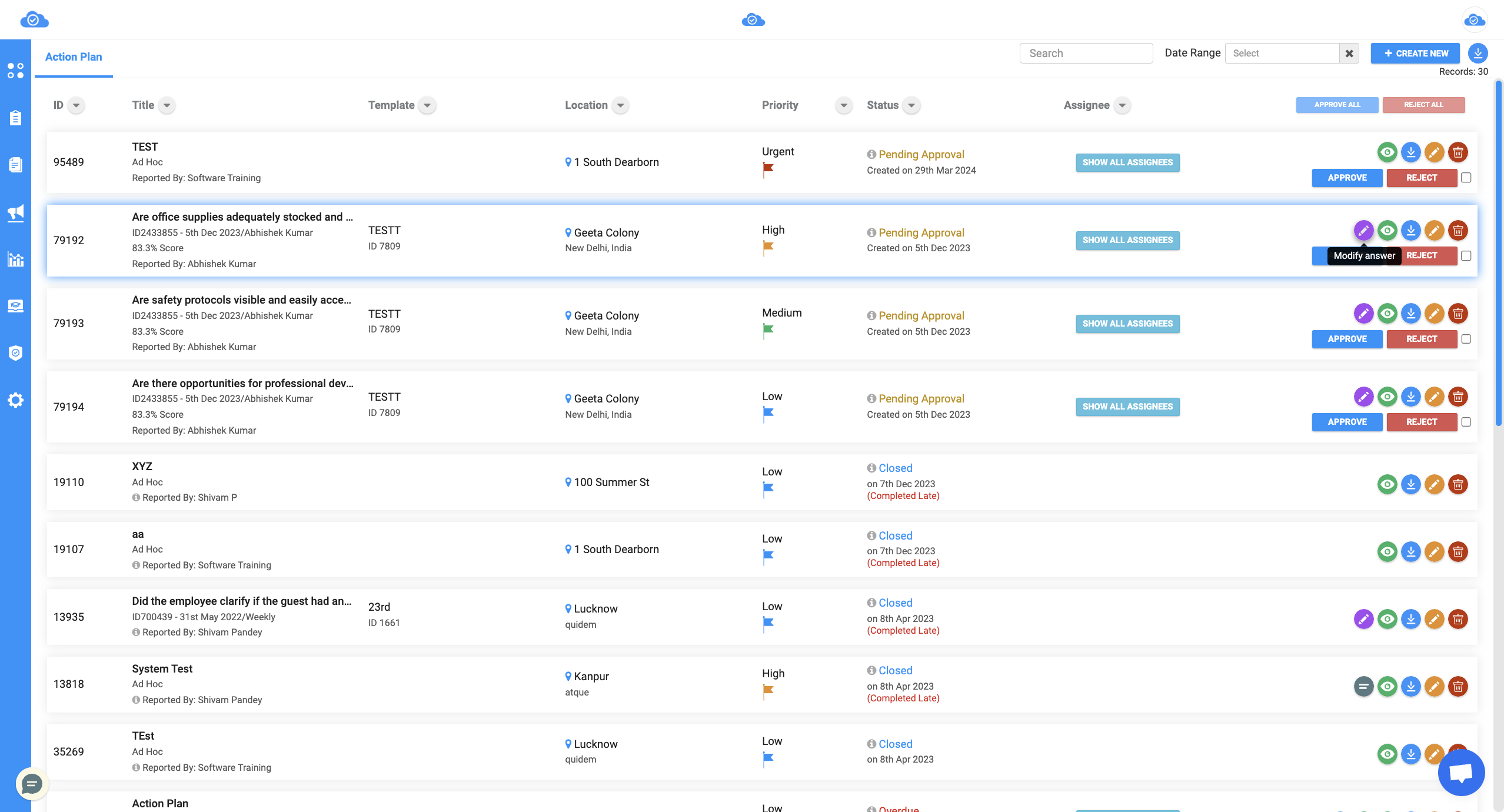Image resolution: width=1504 pixels, height=812 pixels.
Task: Select the Action Plan tab
Action: pyautogui.click(x=74, y=57)
